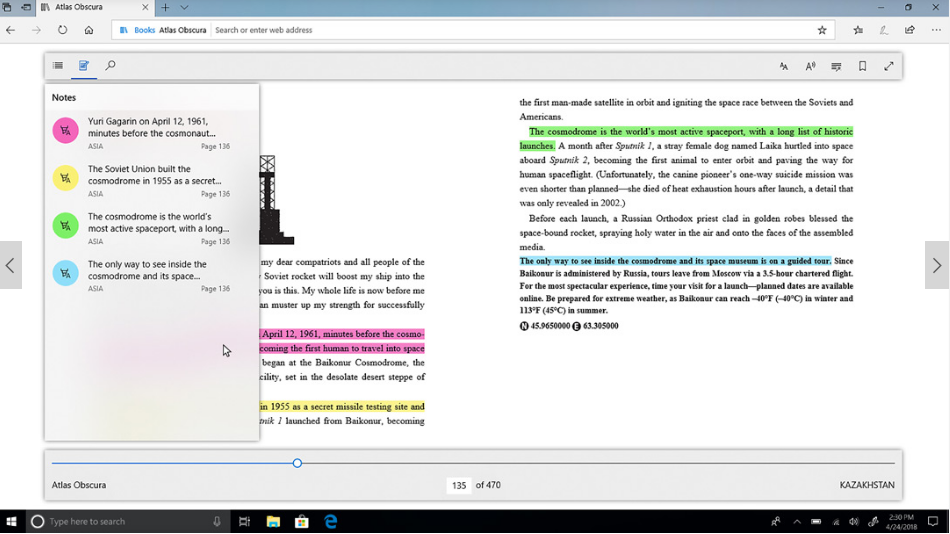Open a new browser tab
This screenshot has height=534, width=950.
point(165,7)
